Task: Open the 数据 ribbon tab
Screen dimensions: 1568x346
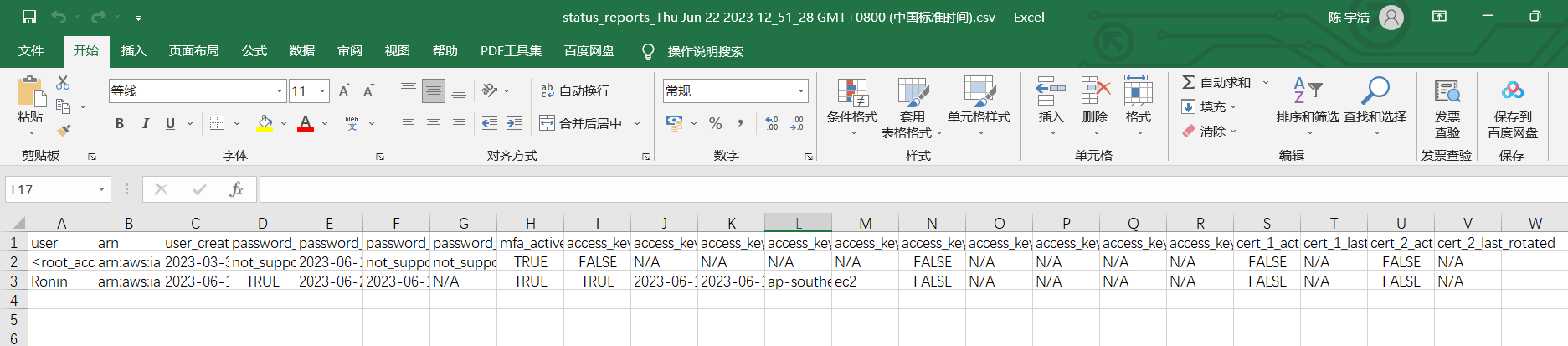Action: click(301, 51)
